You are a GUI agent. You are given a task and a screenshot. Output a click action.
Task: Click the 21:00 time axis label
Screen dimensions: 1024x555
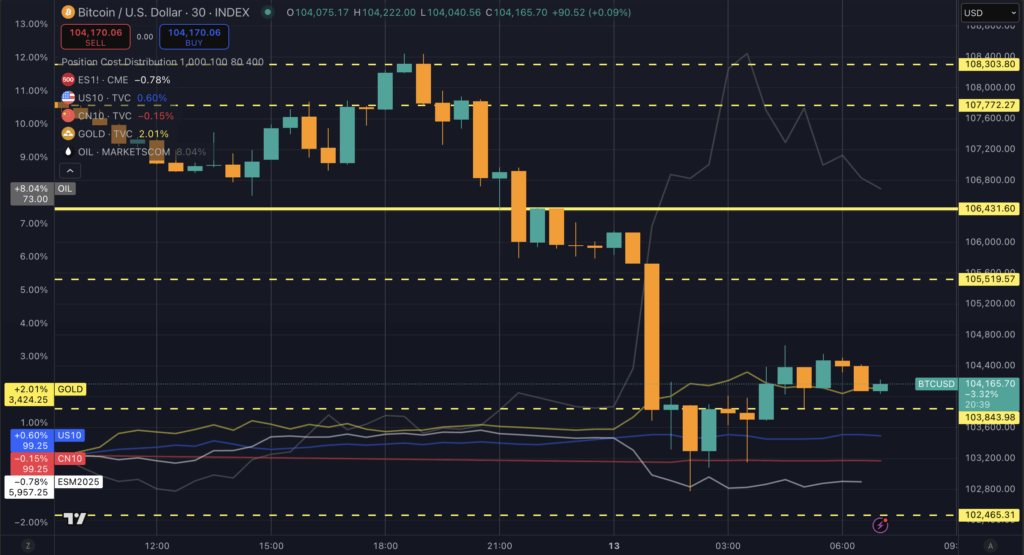point(500,546)
